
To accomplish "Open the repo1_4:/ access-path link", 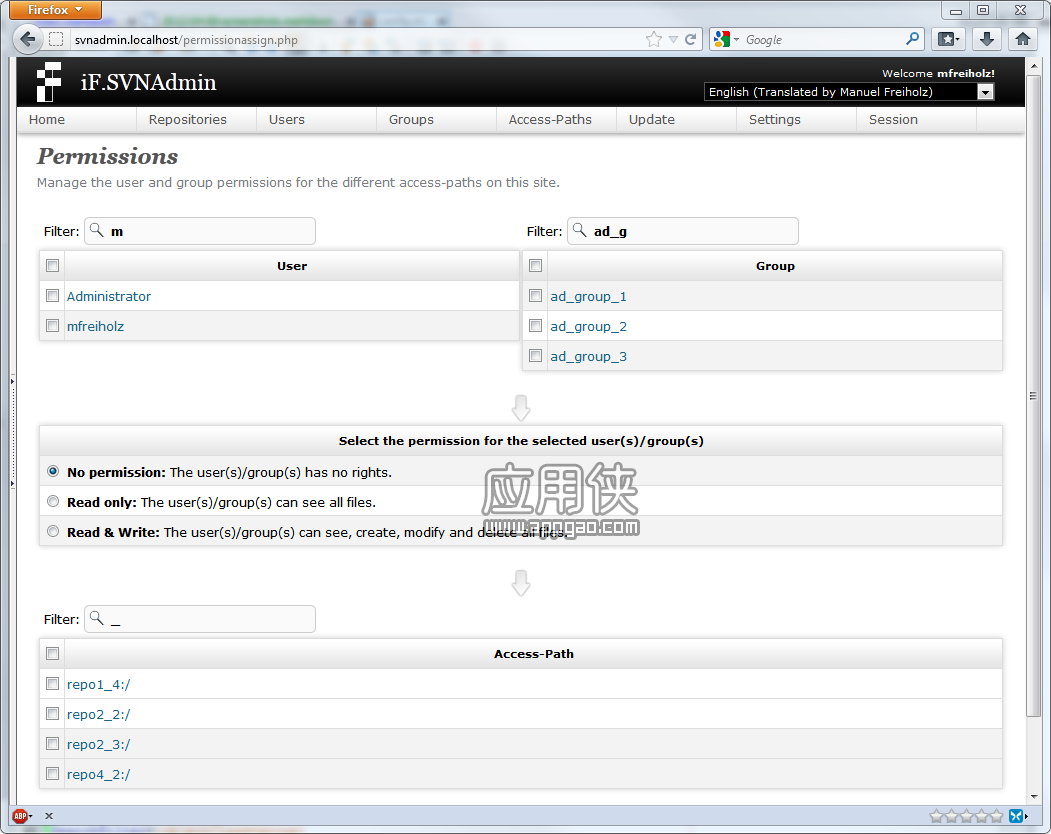I will pyautogui.click(x=99, y=684).
